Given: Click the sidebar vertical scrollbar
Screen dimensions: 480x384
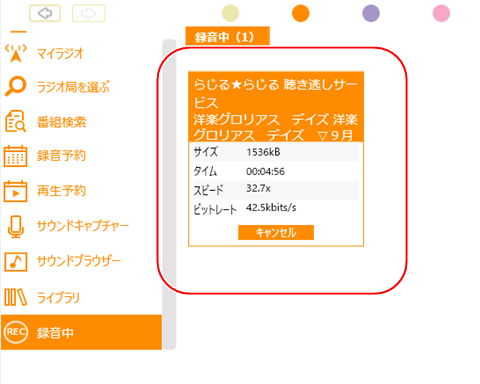Looking at the screenshot, I should tap(169, 194).
